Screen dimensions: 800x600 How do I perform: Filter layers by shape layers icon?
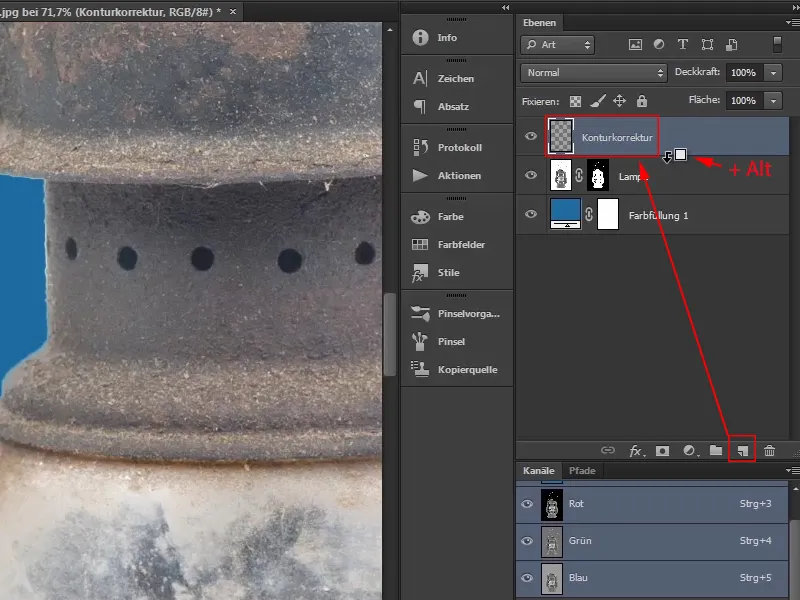[707, 44]
